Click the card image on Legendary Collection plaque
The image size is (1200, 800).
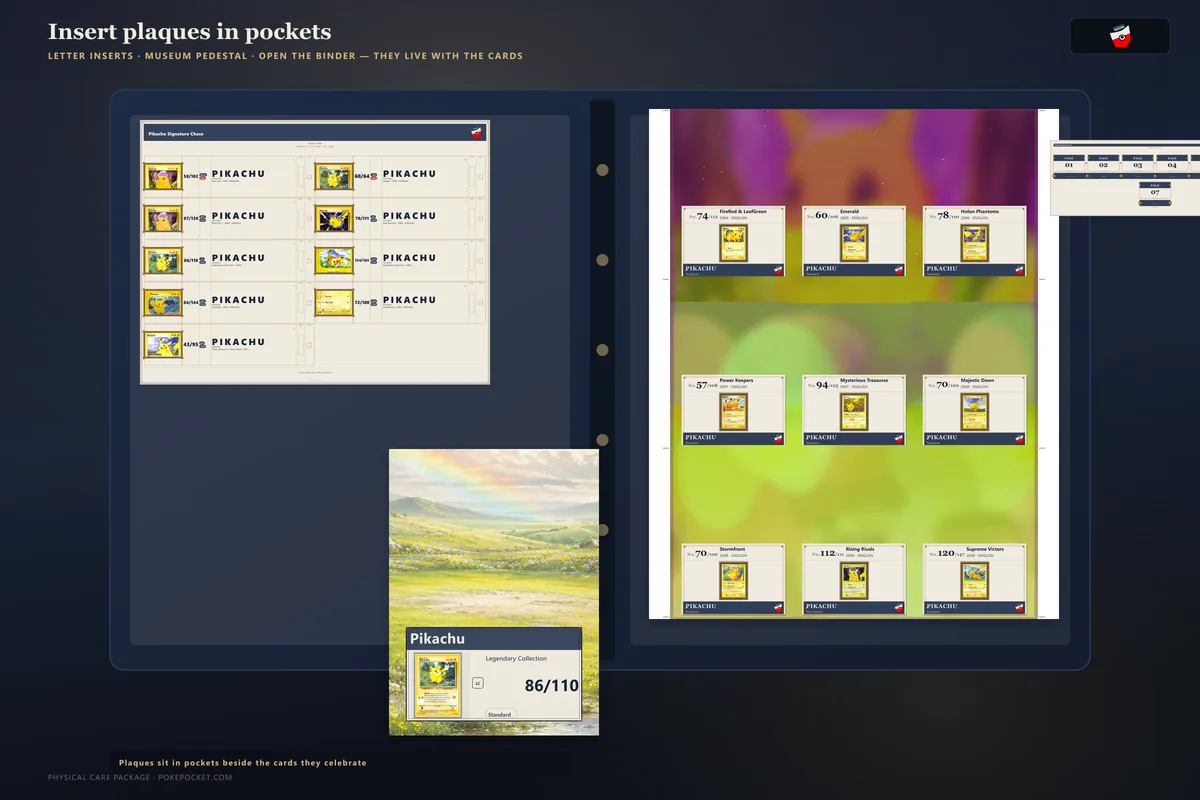coord(437,684)
